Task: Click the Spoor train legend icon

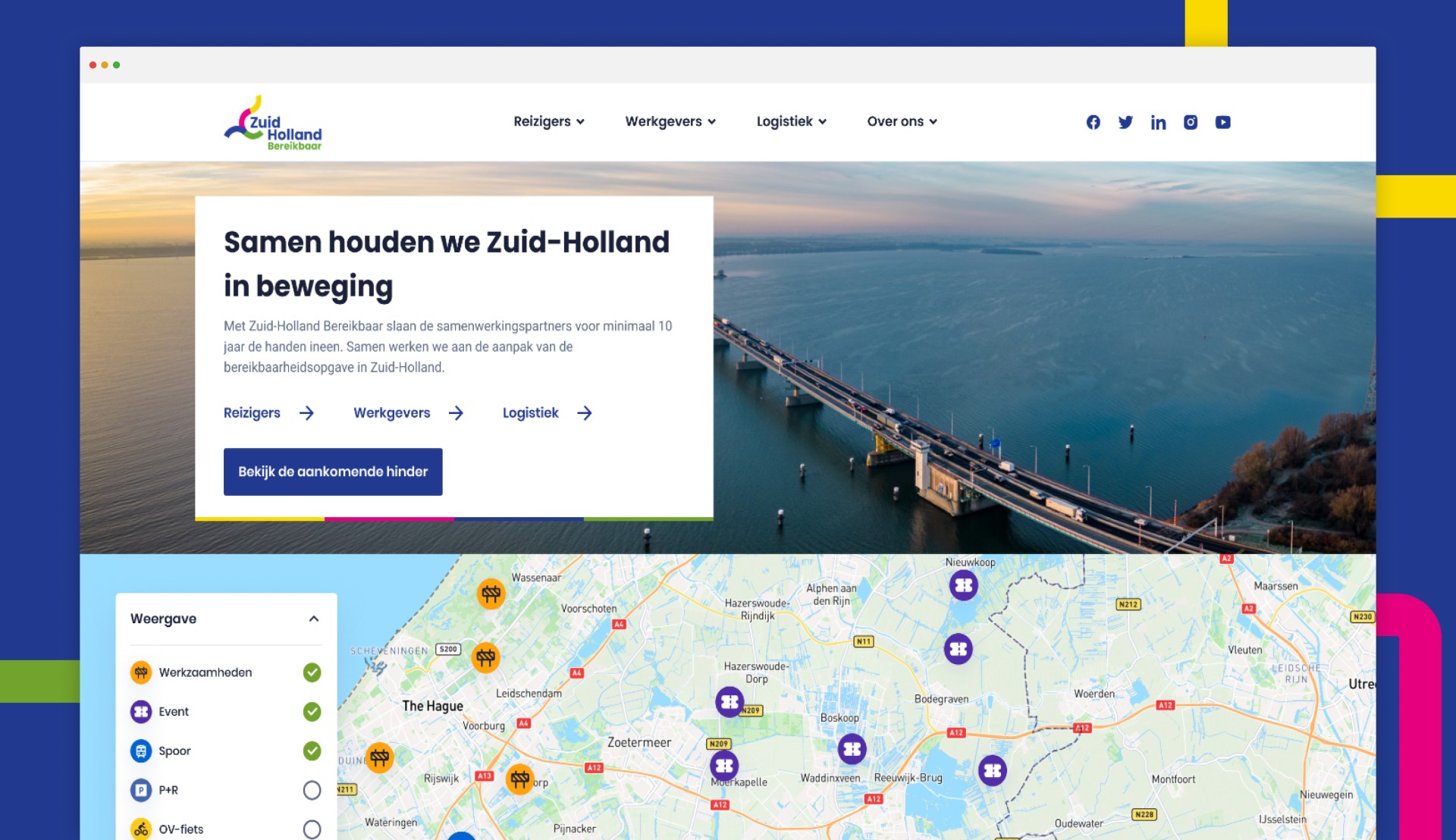Action: click(x=140, y=751)
